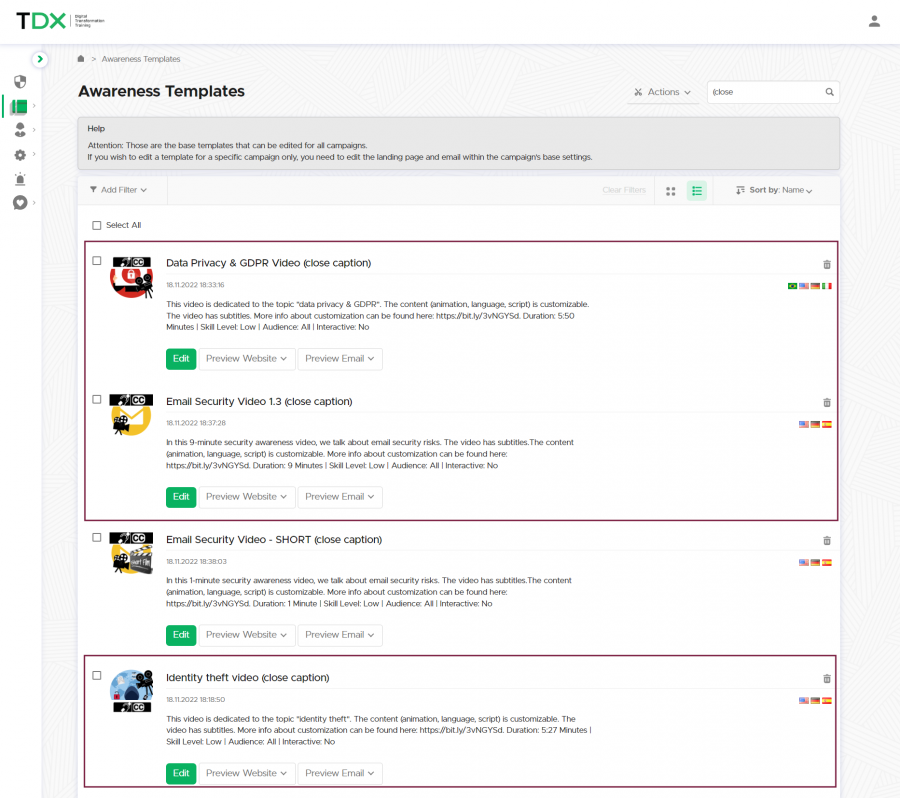Edit the Data Privacy & GDPR Video template
This screenshot has height=798, width=900.
tap(181, 359)
